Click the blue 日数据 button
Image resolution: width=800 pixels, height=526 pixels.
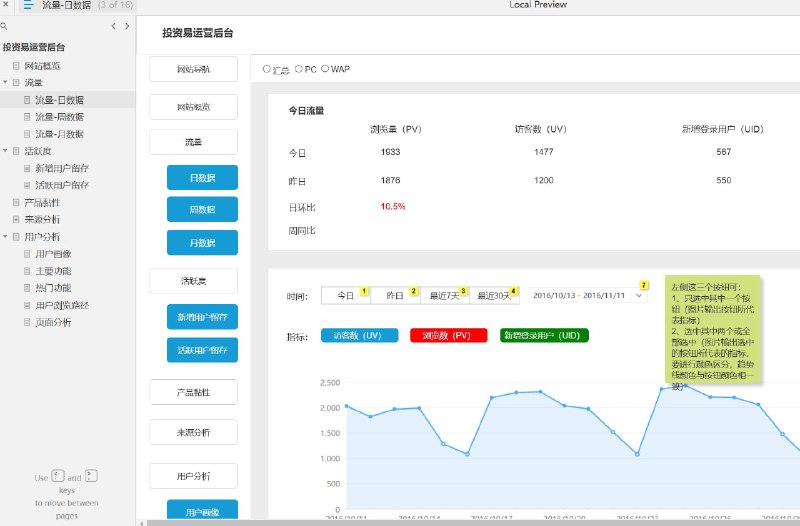pyautogui.click(x=202, y=178)
